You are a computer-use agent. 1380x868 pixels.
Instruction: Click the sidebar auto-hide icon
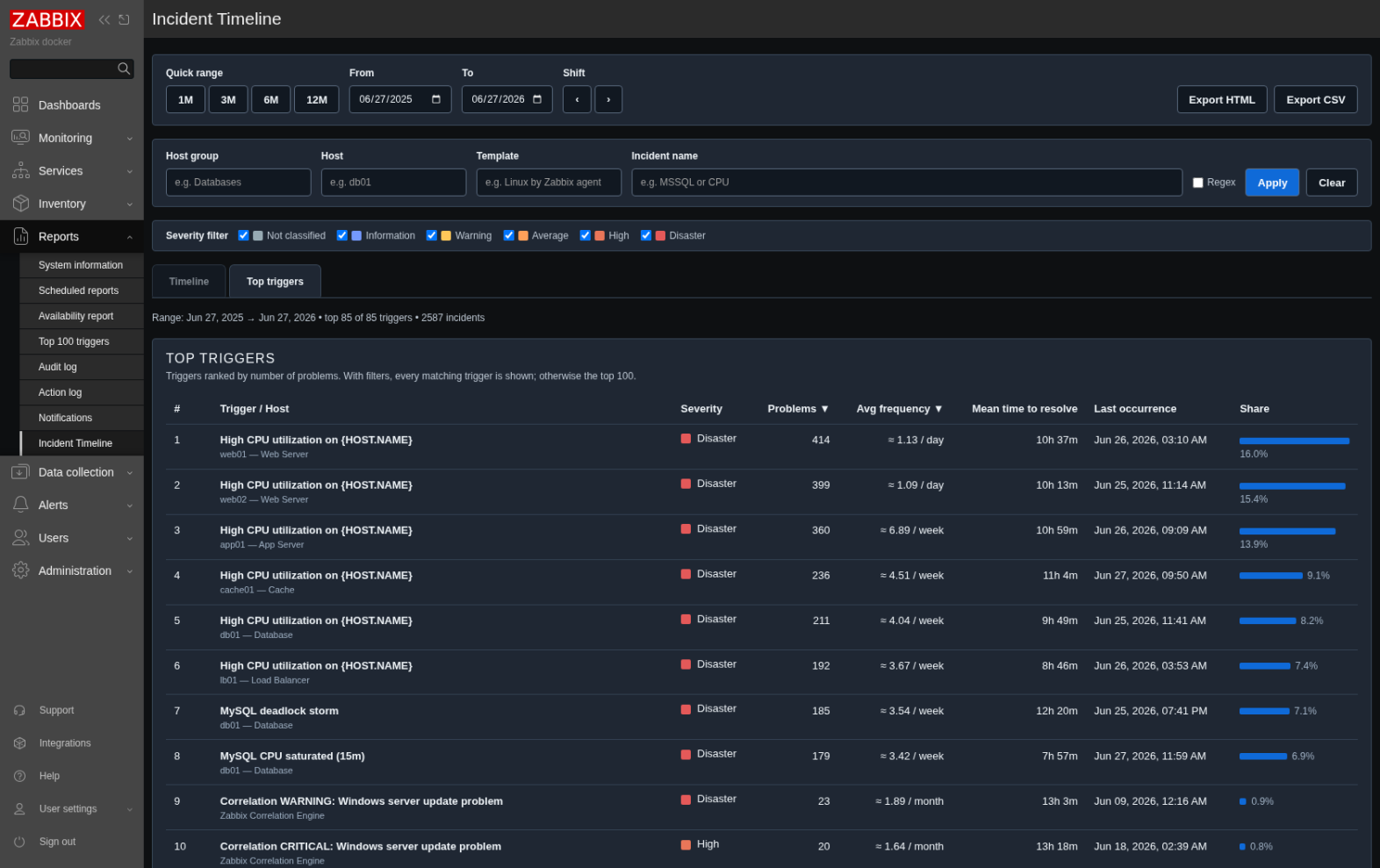coord(124,19)
